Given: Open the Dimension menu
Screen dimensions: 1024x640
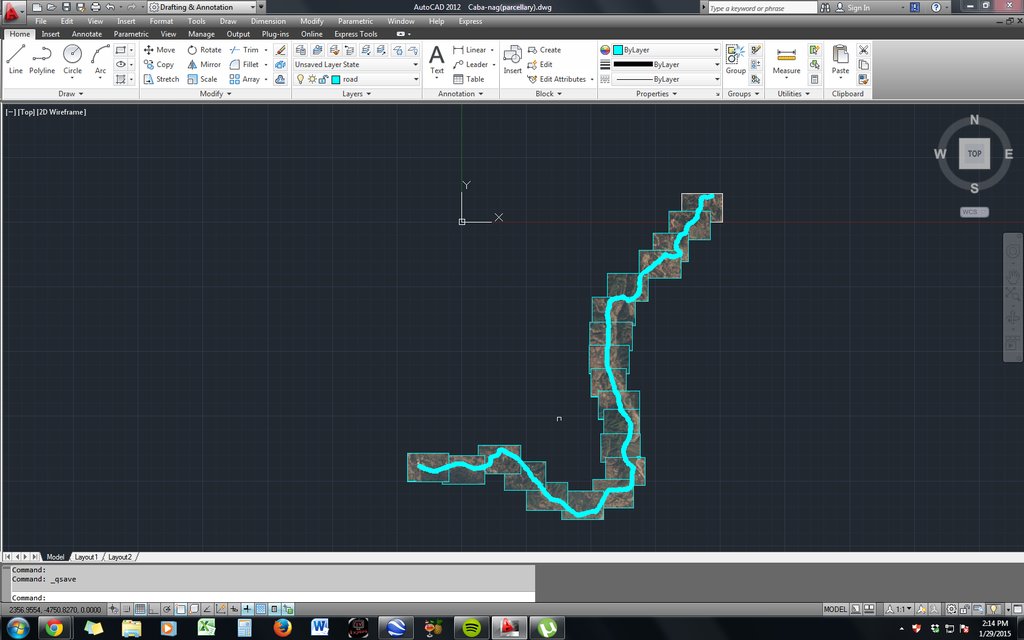Looking at the screenshot, I should point(268,21).
